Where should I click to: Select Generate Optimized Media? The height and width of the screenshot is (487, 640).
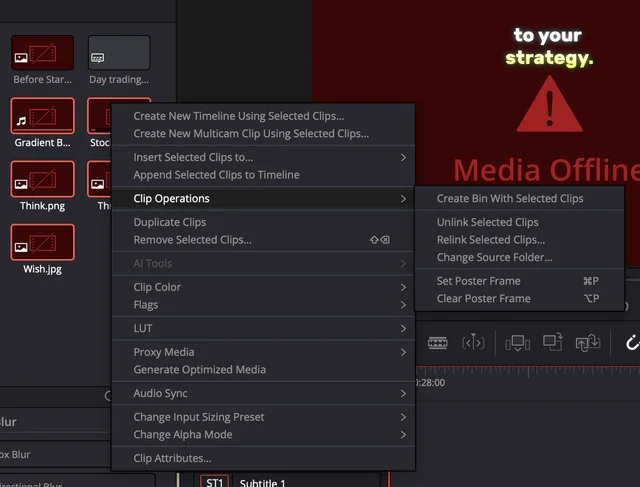(263, 369)
